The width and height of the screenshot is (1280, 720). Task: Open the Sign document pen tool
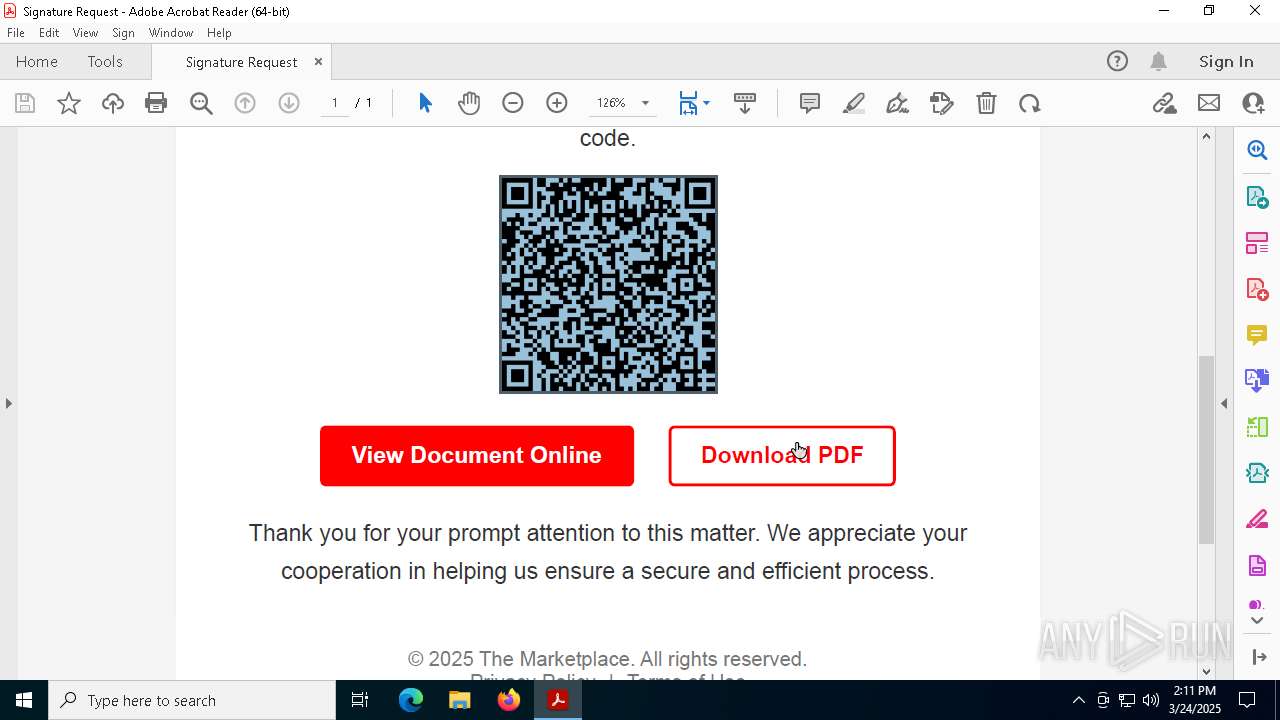click(898, 103)
